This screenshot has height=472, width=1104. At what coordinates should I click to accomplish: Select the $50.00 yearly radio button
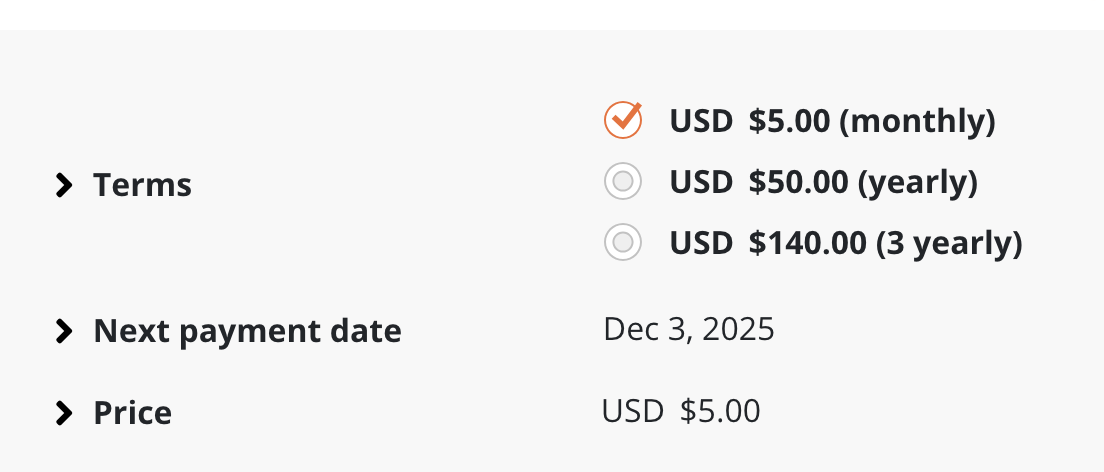(x=623, y=182)
